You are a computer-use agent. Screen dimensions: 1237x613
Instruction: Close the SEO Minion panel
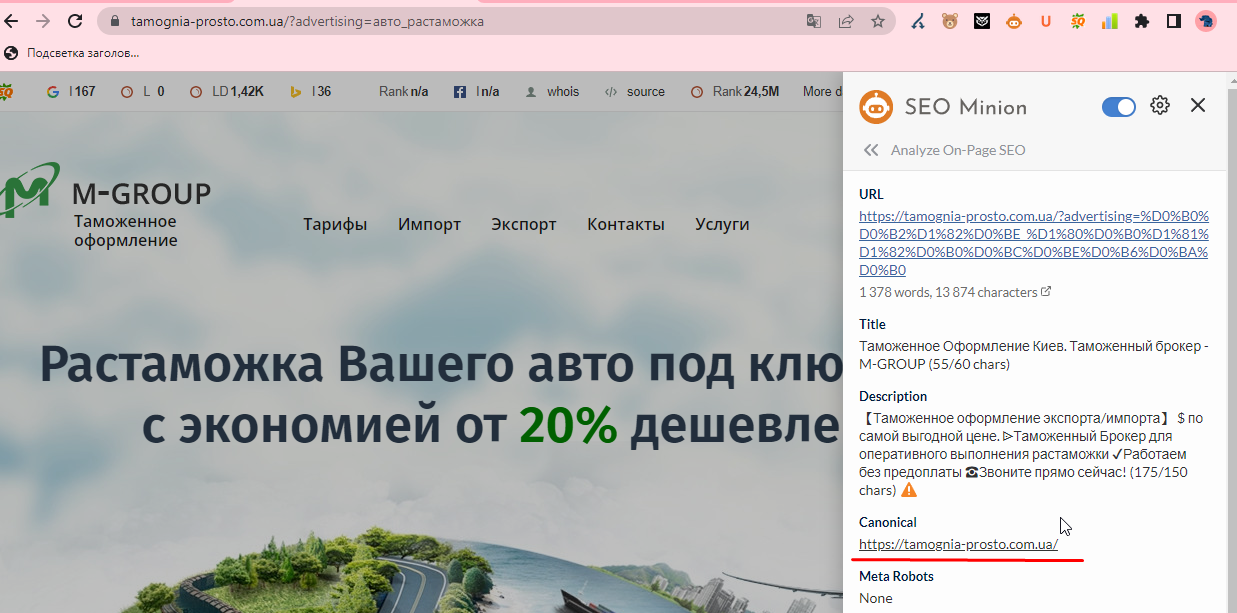(x=1198, y=105)
